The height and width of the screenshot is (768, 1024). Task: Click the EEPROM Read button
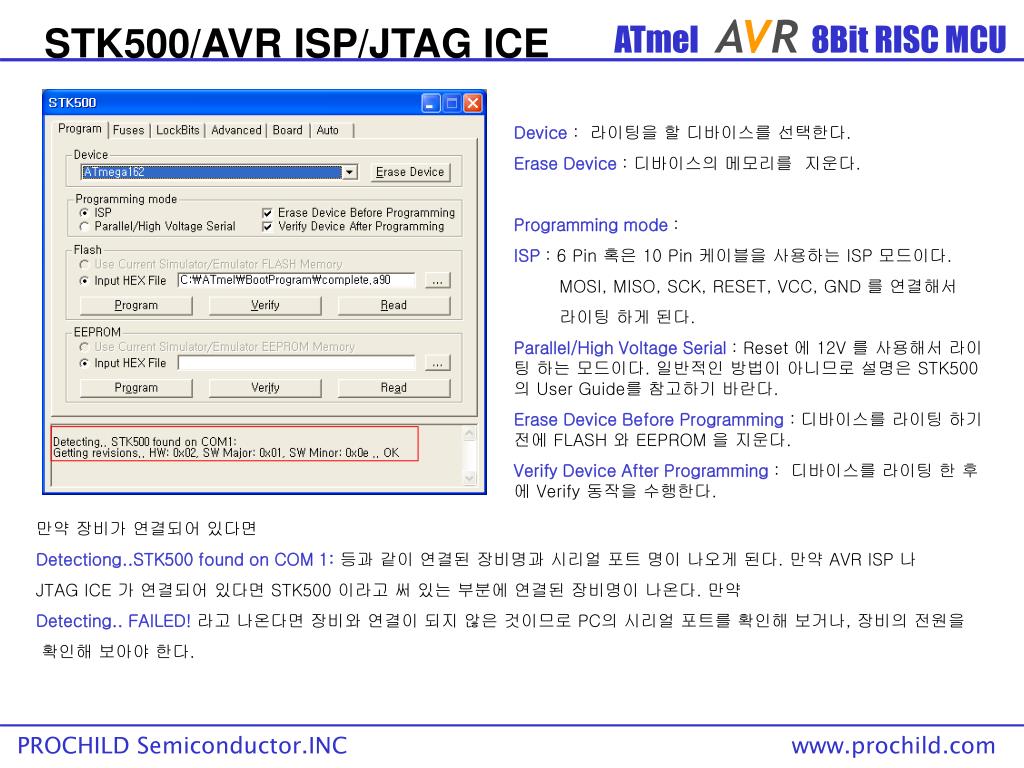coord(394,388)
